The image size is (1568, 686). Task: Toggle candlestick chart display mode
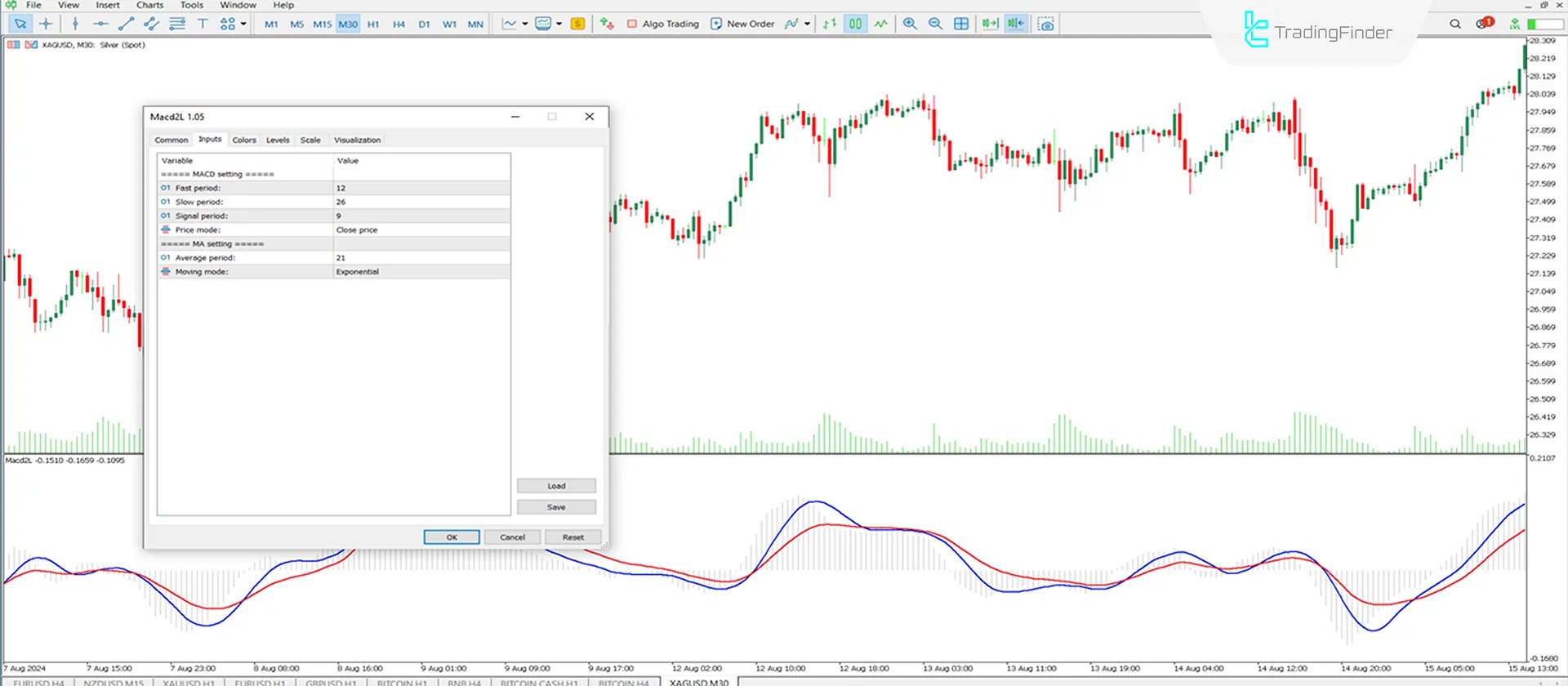[855, 24]
